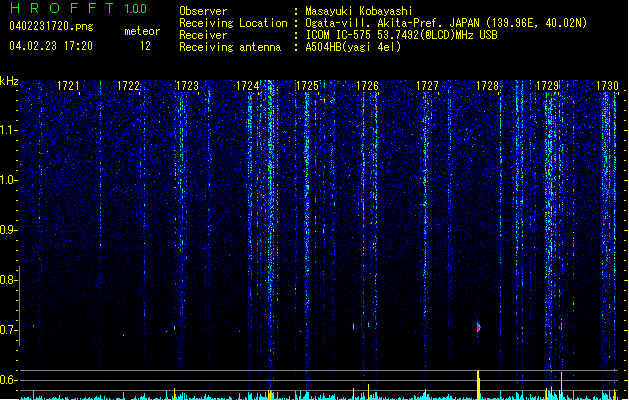Click the 1725 time marker
The image size is (629, 400).
307,86
